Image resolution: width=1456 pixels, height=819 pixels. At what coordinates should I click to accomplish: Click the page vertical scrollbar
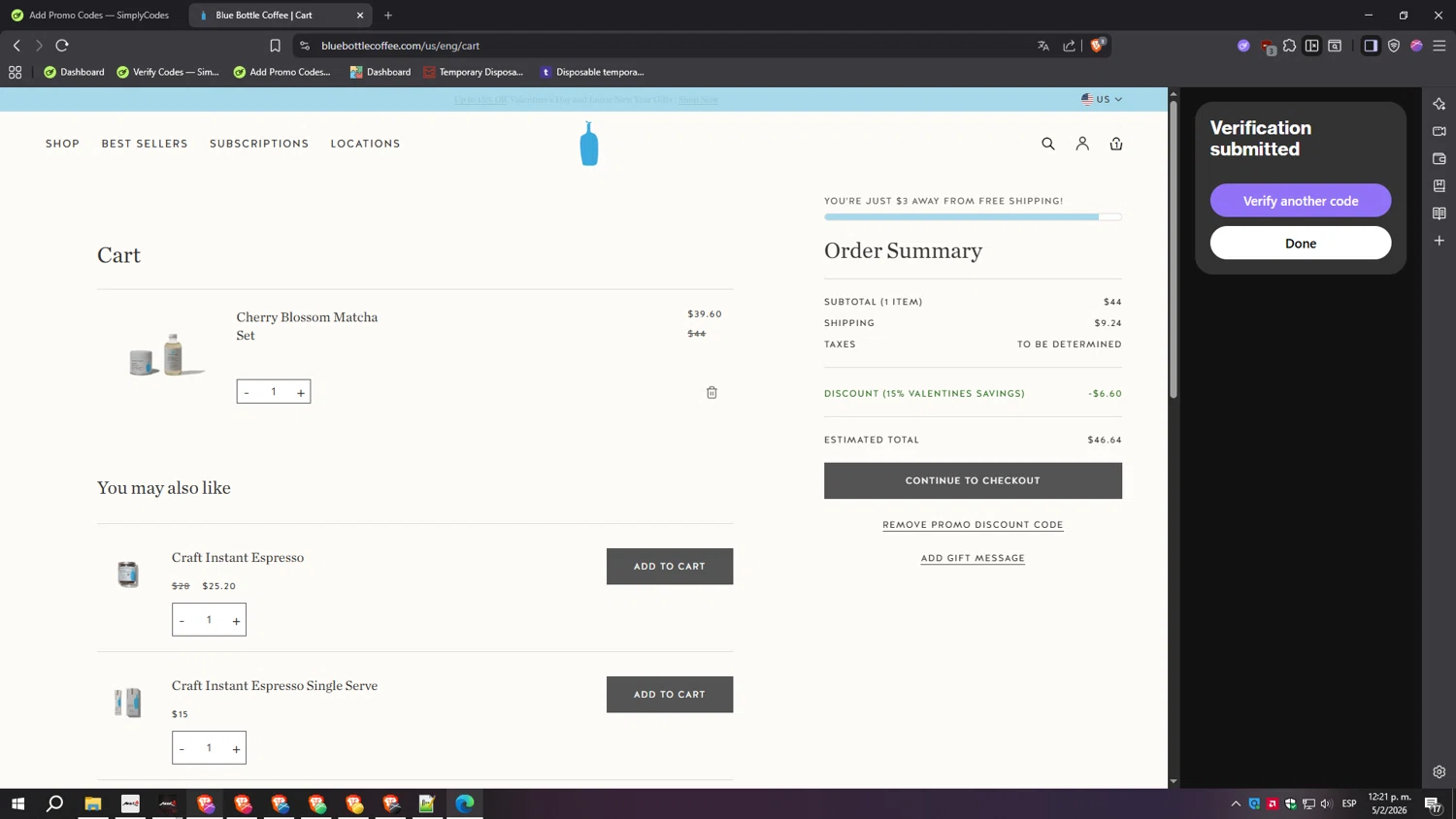1174,250
